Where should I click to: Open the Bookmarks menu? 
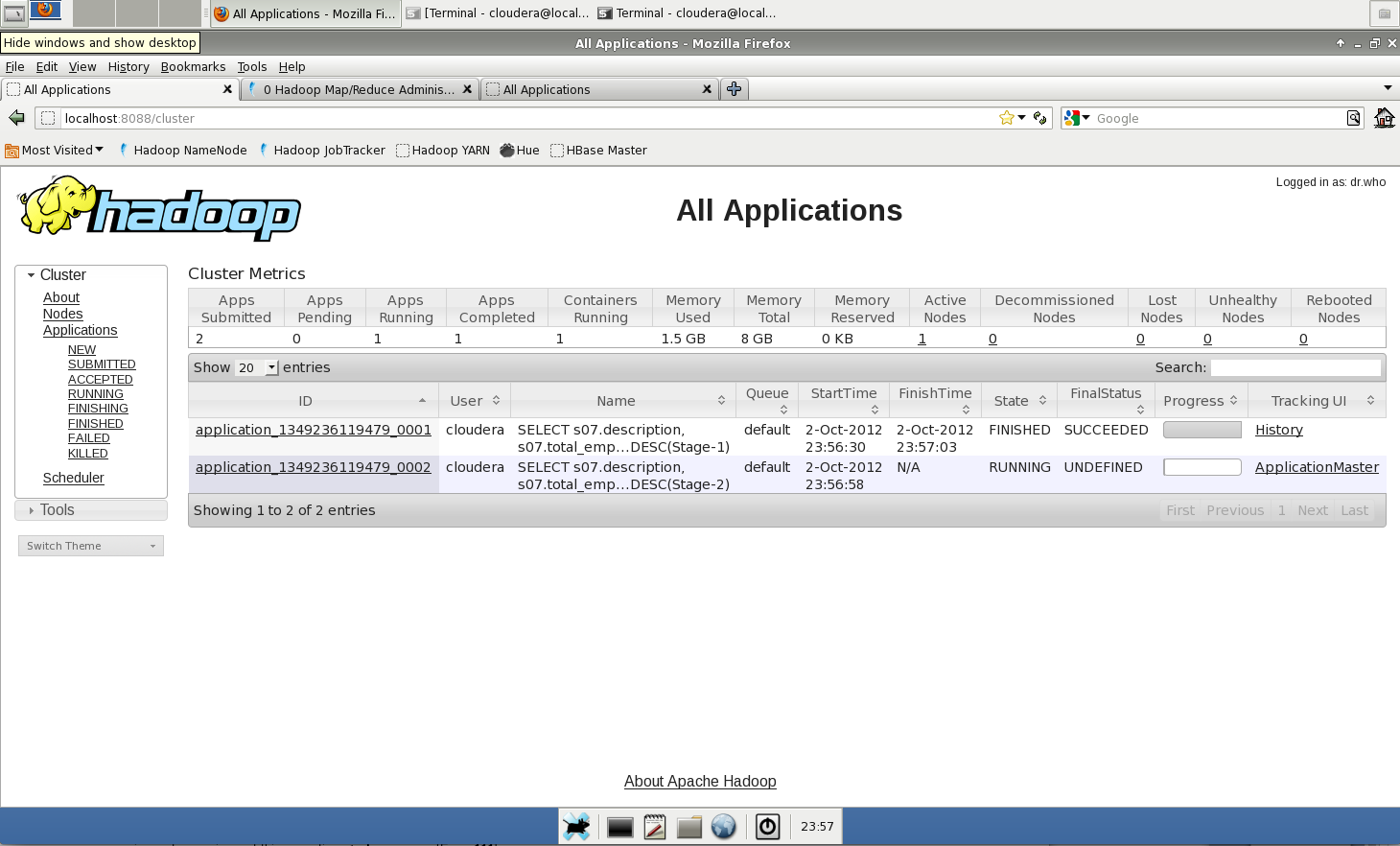[193, 67]
